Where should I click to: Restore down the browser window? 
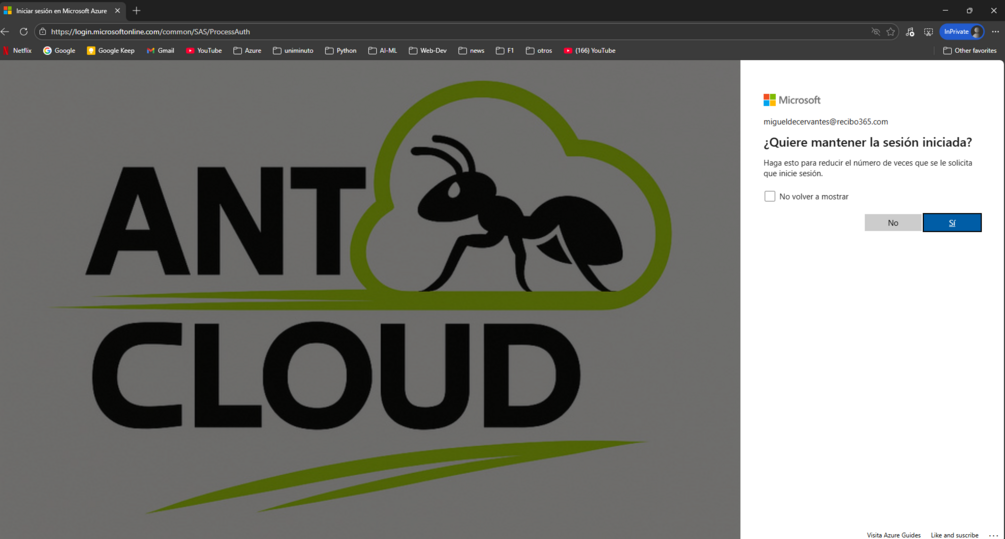coord(970,11)
